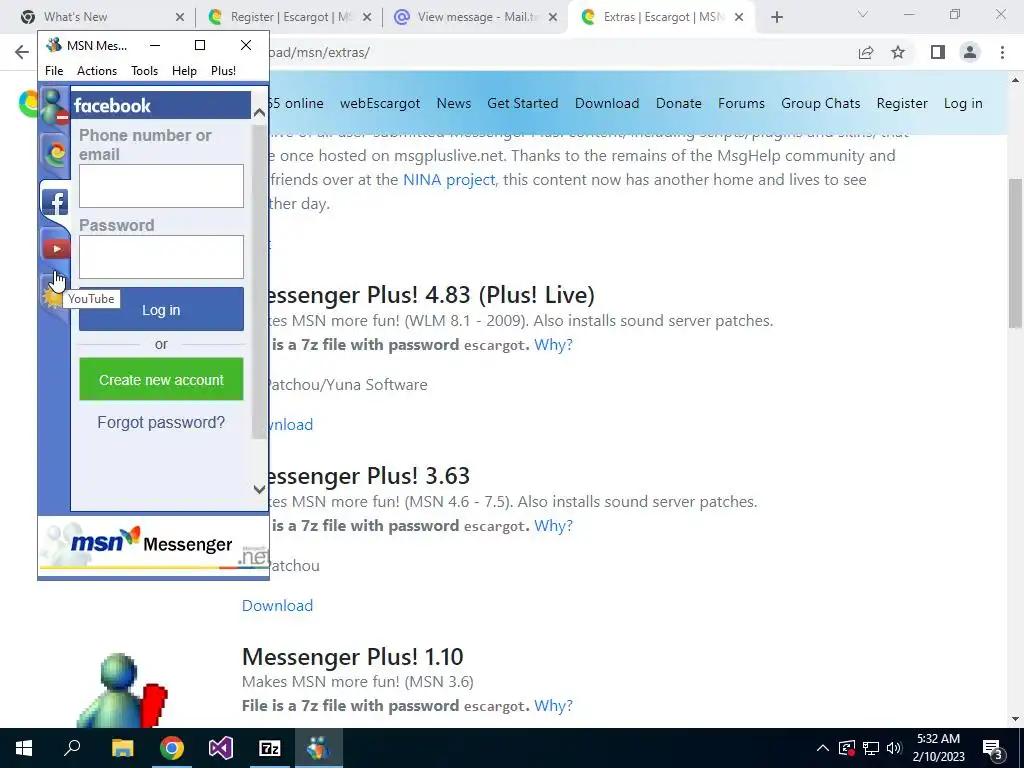Open the notification center icon
The height and width of the screenshot is (768, 1024).
point(993,748)
